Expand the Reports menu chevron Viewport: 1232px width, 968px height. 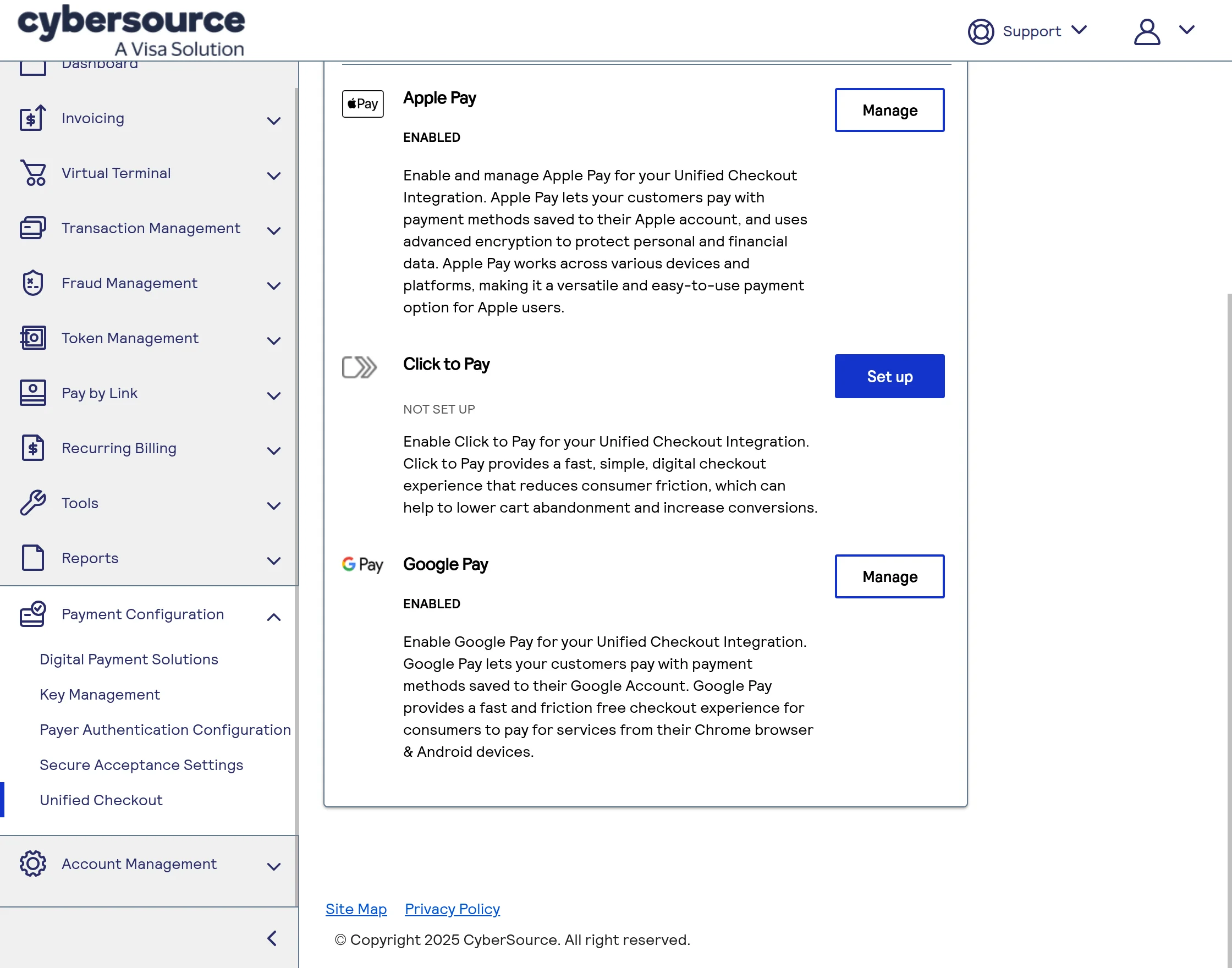[x=274, y=560]
